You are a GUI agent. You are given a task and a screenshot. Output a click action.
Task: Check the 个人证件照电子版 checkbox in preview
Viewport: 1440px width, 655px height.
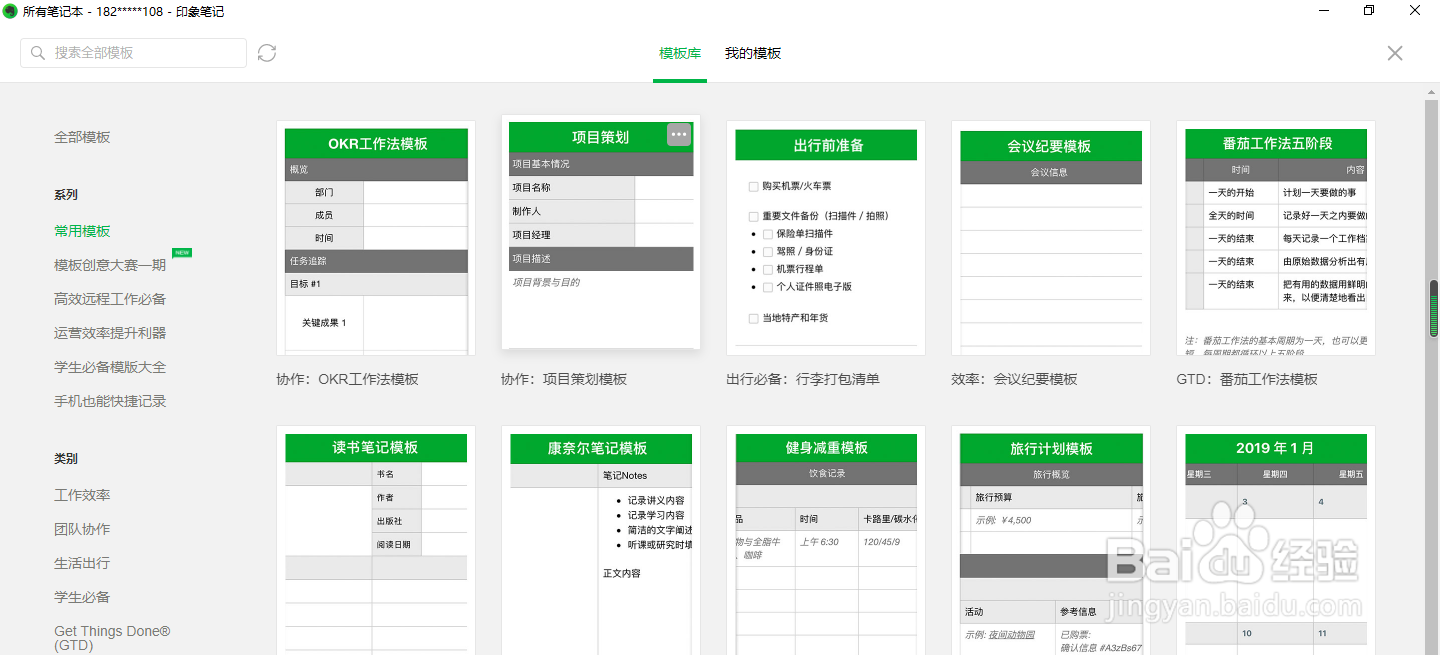[x=768, y=287]
